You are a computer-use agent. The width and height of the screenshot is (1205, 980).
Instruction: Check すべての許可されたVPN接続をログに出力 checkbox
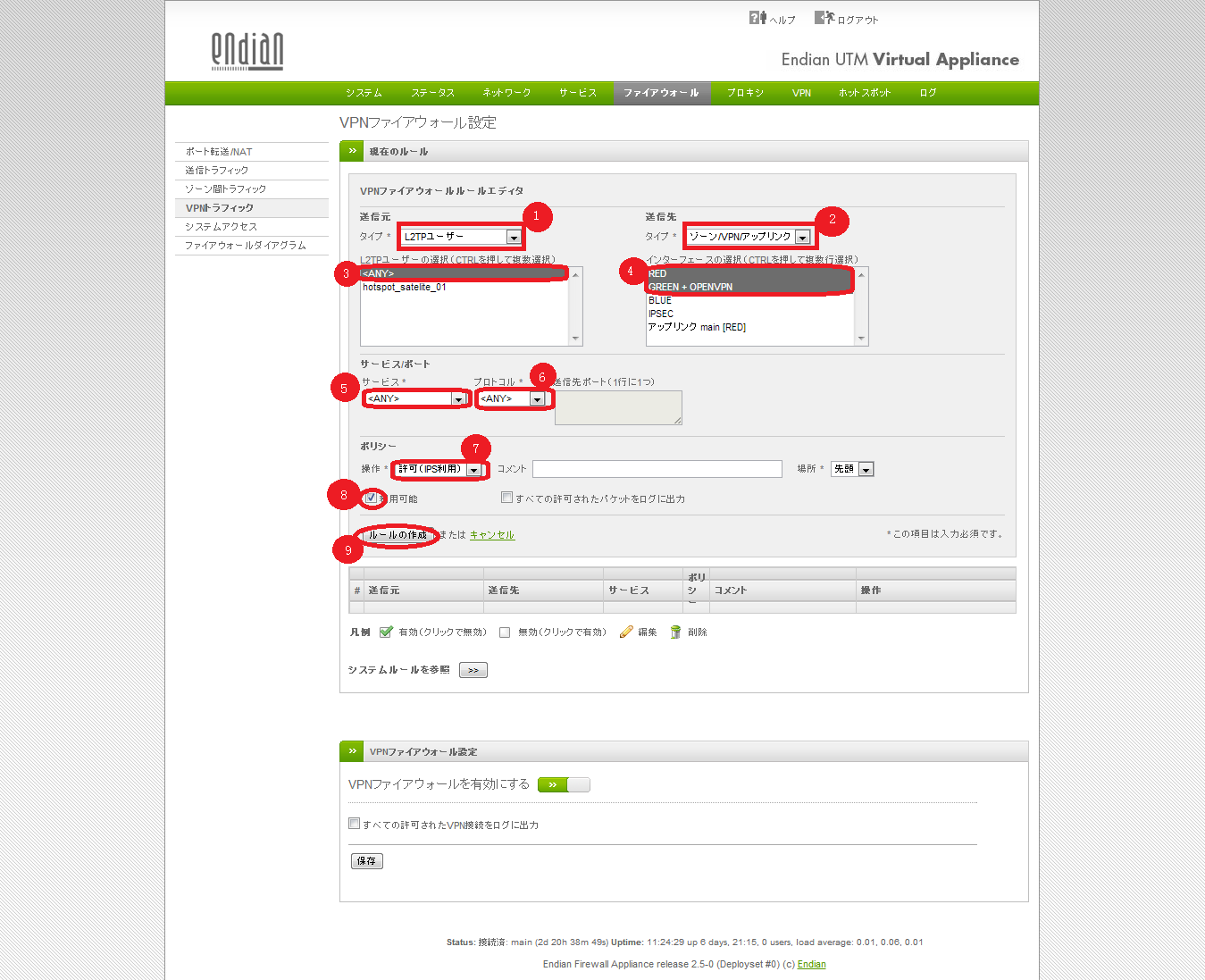pos(354,824)
